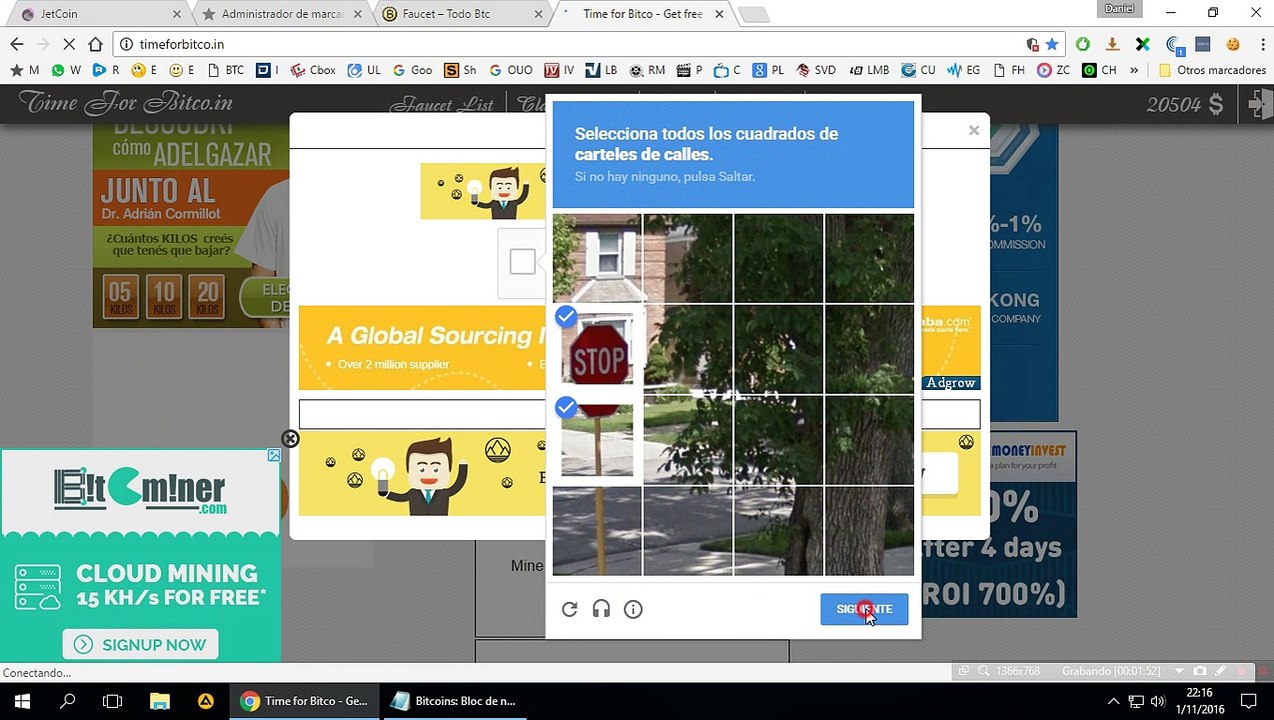Click the address bar URL
The image size is (1274, 720).
[x=182, y=44]
